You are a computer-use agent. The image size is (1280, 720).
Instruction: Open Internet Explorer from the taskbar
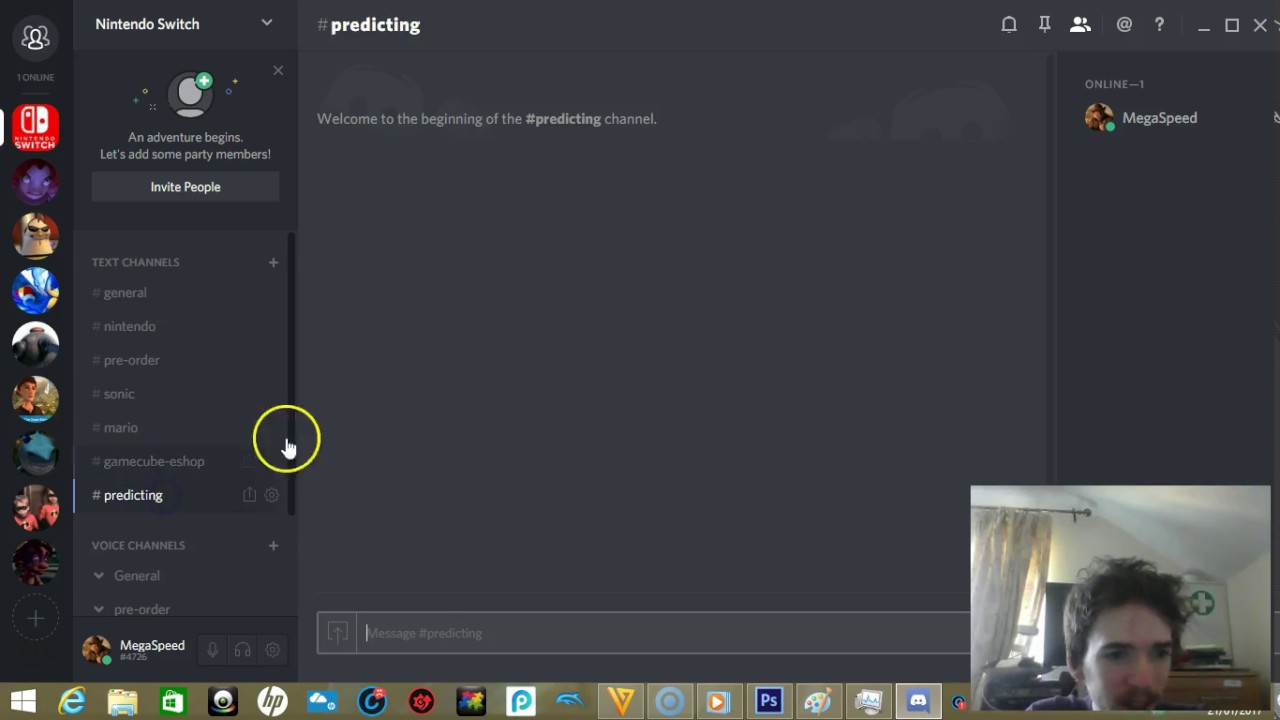click(x=72, y=701)
